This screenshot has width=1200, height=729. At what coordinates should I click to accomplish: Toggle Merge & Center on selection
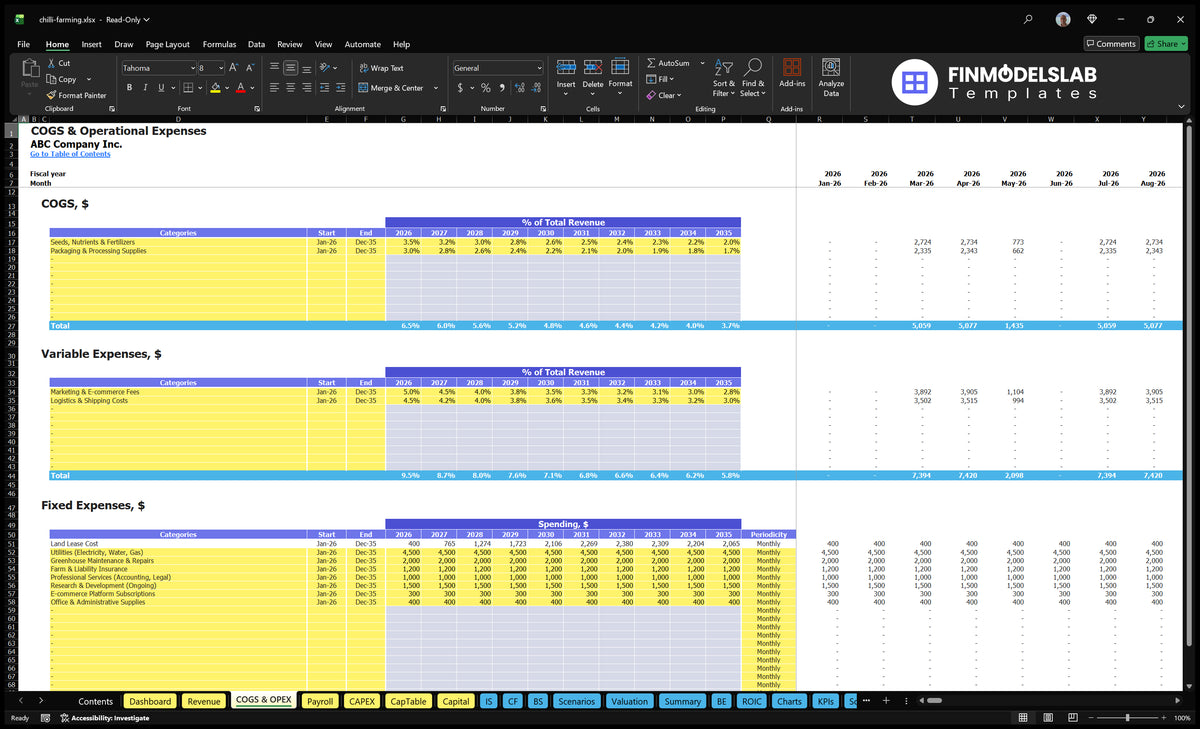coord(391,88)
